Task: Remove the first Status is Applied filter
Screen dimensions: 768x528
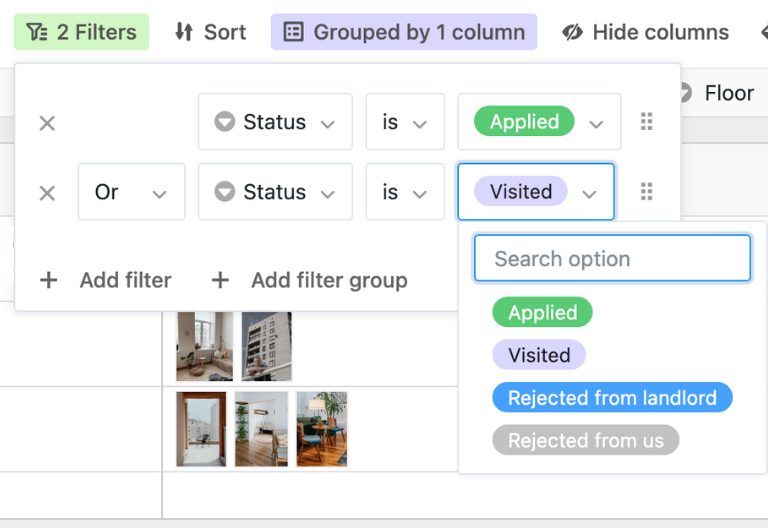Action: [47, 122]
